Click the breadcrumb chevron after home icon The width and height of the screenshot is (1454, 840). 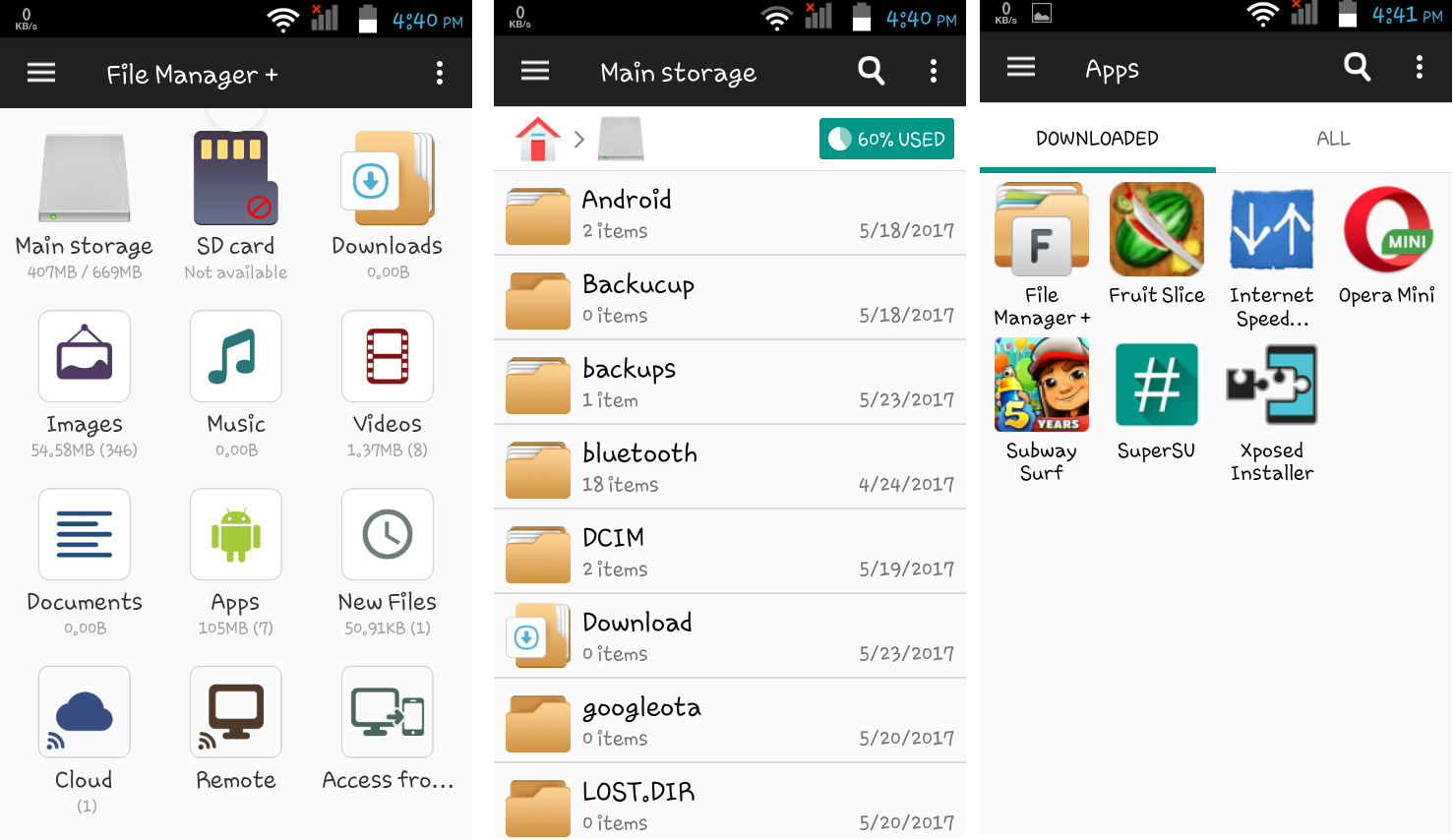click(579, 140)
